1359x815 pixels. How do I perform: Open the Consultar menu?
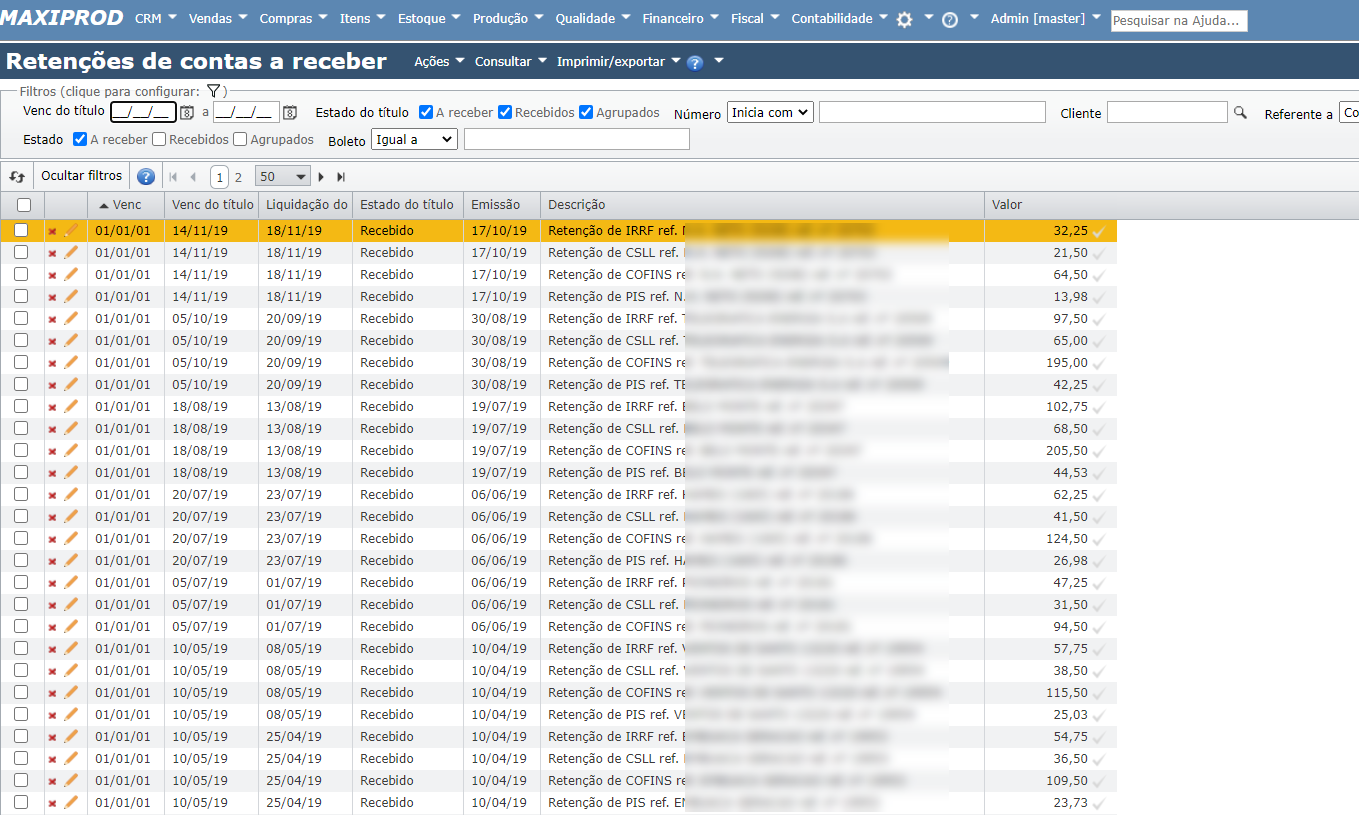pyautogui.click(x=511, y=61)
